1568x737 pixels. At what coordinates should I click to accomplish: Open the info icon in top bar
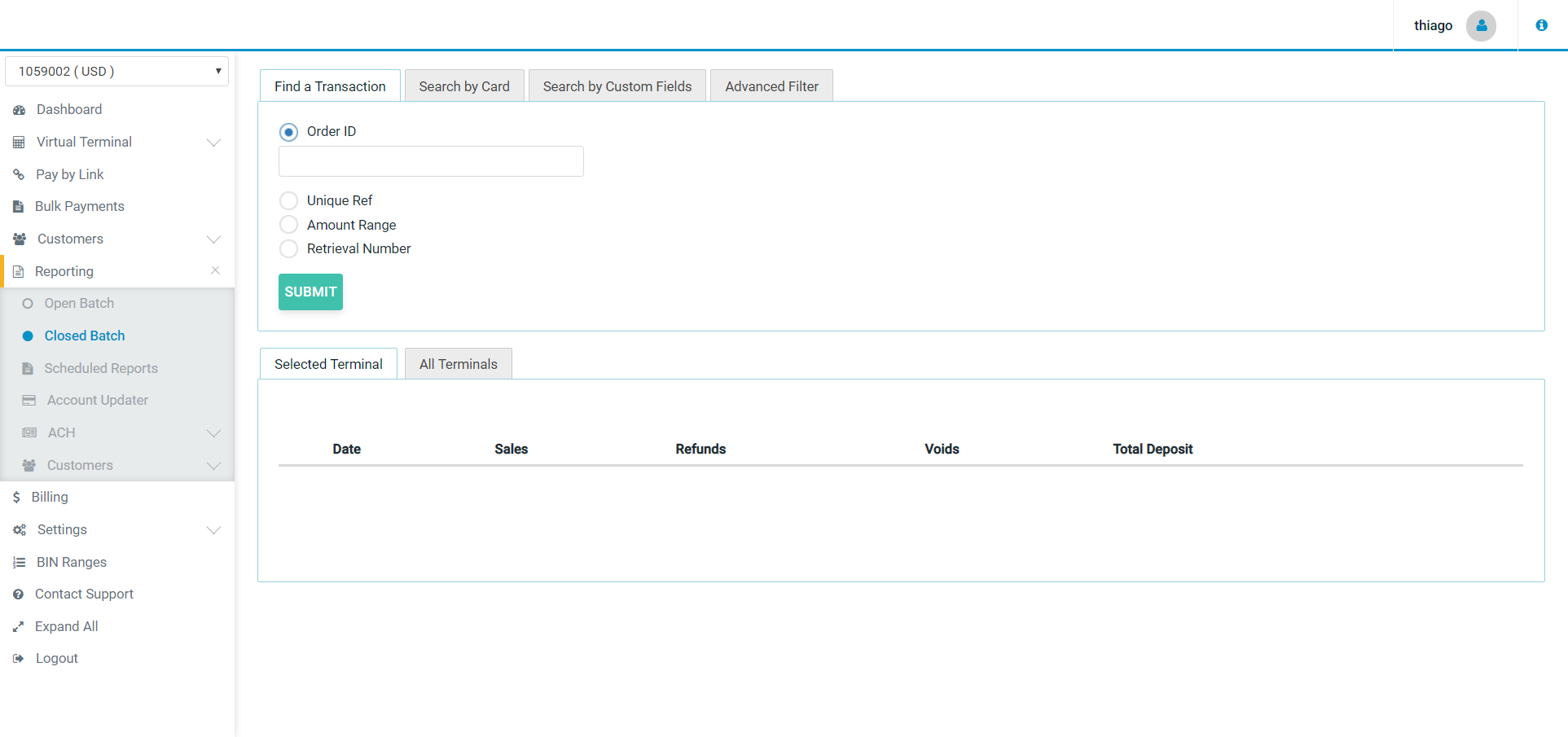tap(1541, 25)
